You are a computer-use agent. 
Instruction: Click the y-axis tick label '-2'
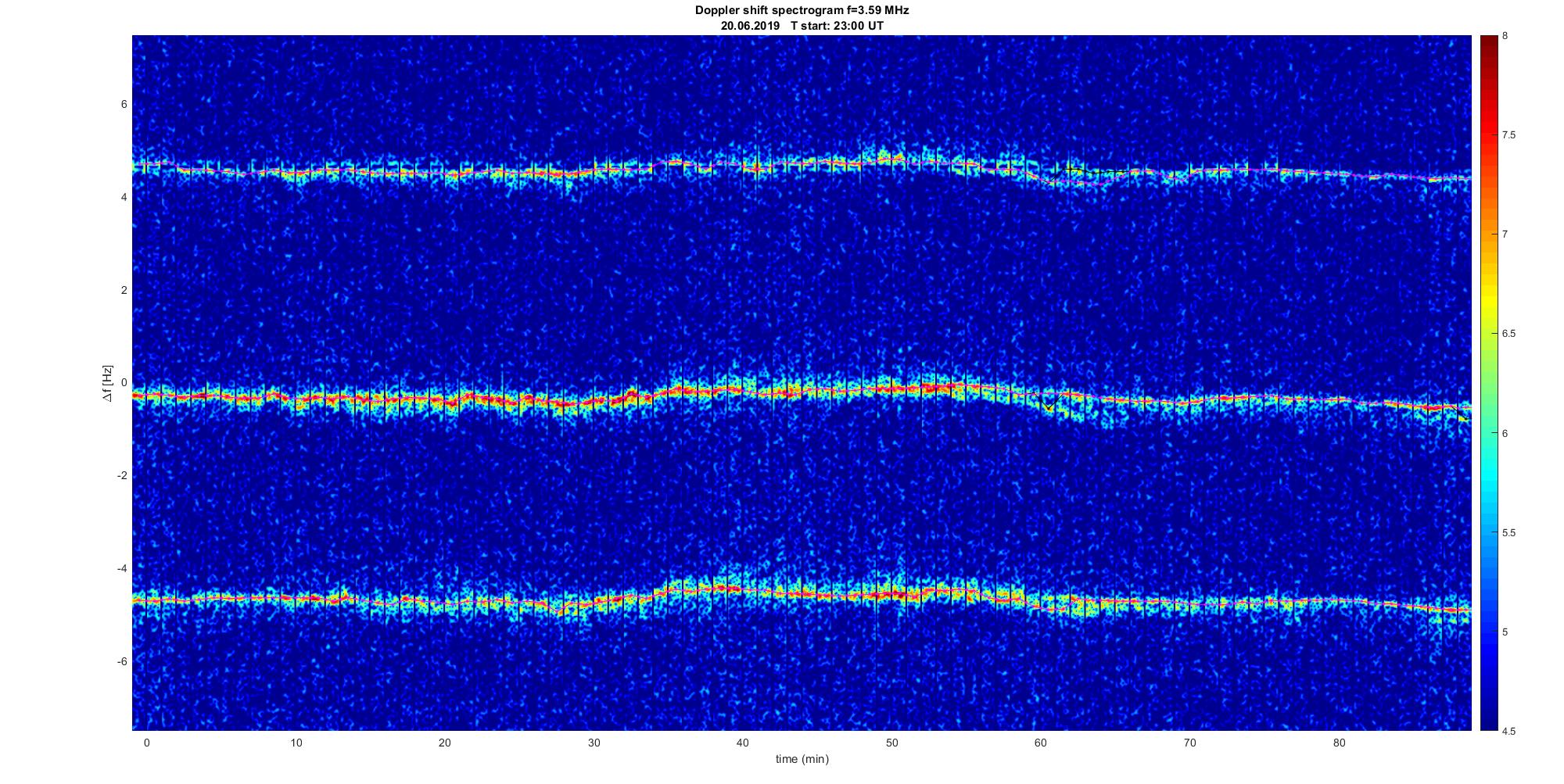122,476
